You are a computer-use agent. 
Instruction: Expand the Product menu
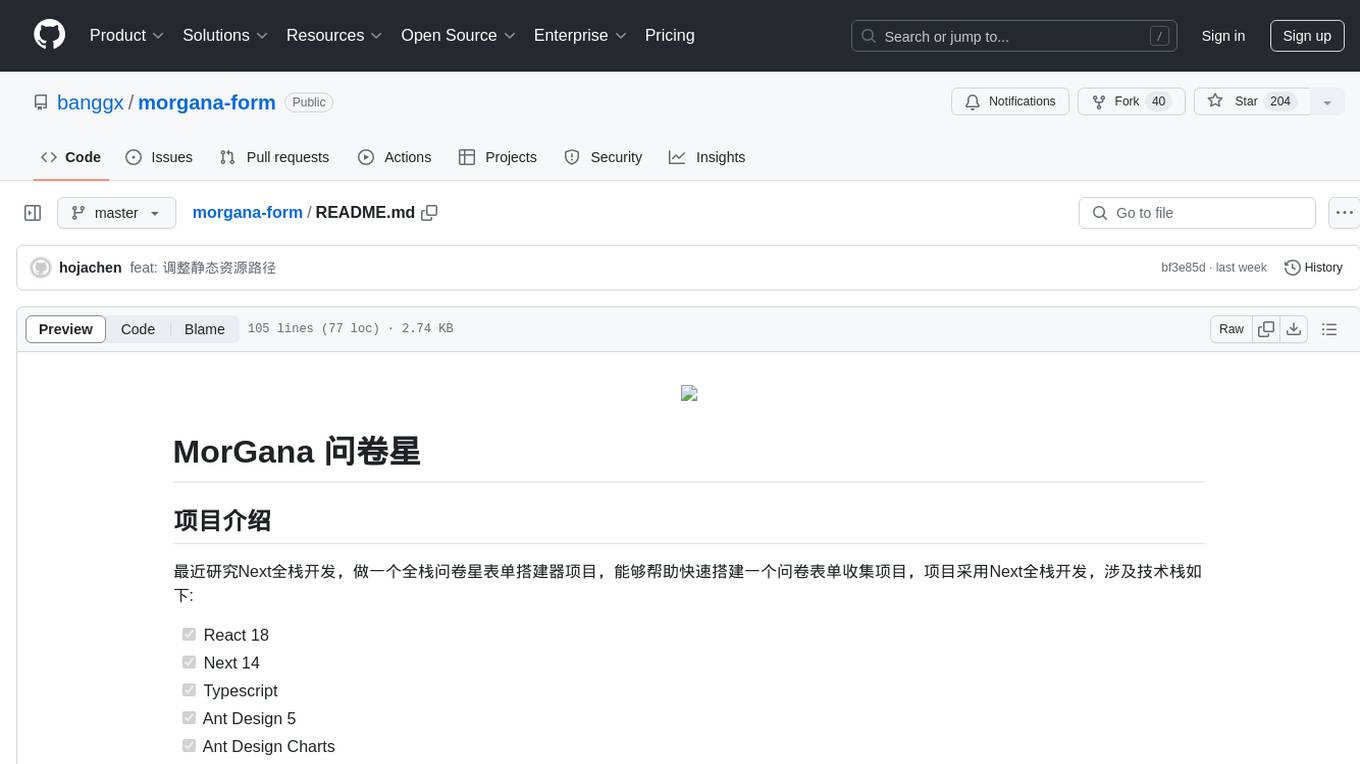point(127,35)
